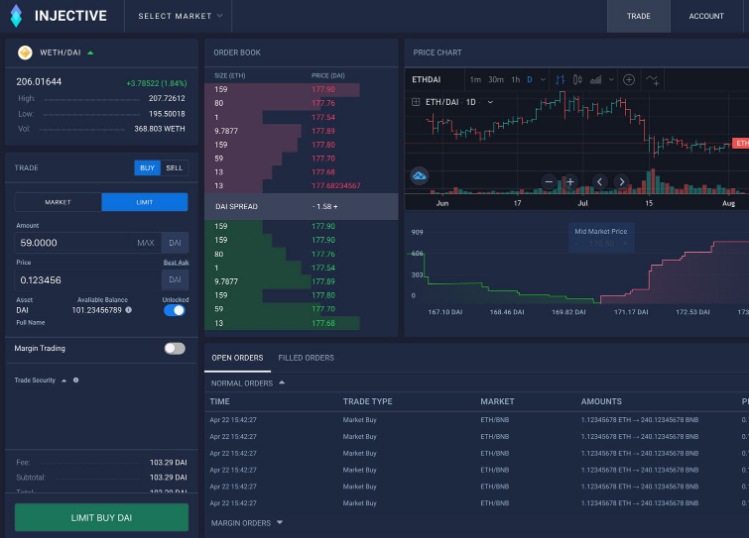
Task: Zoom out the price chart
Action: click(549, 182)
